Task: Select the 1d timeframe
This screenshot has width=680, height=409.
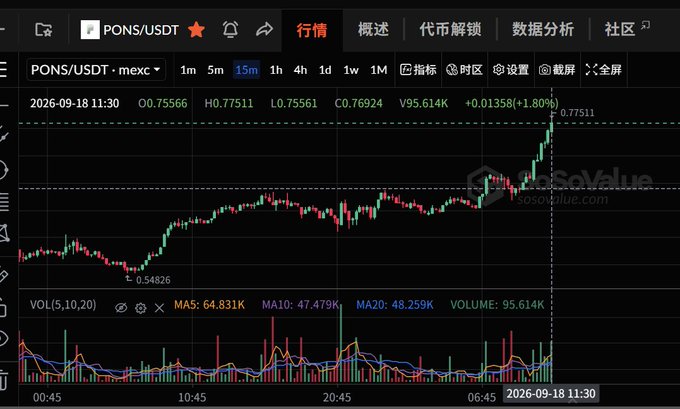Action: click(325, 70)
